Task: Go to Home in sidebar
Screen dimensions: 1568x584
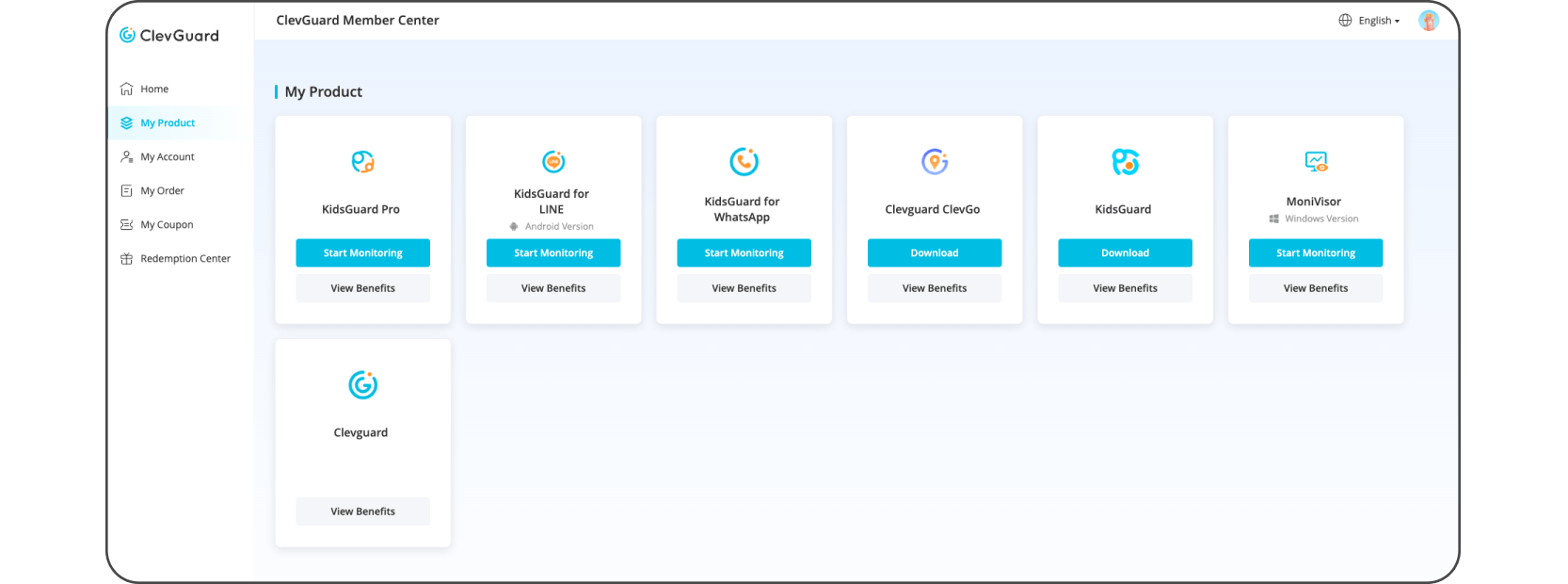Action: click(x=154, y=89)
